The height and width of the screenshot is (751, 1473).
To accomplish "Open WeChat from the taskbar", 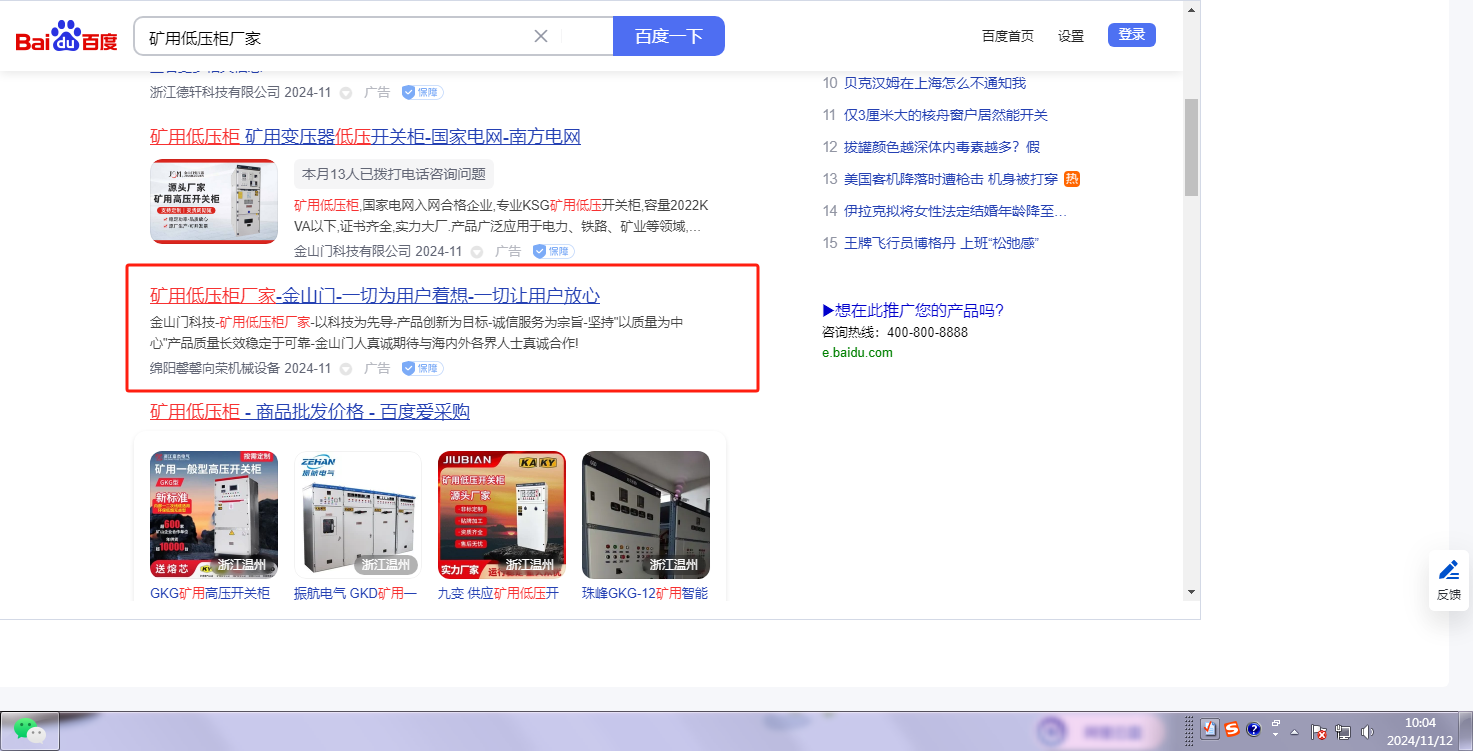I will [30, 731].
